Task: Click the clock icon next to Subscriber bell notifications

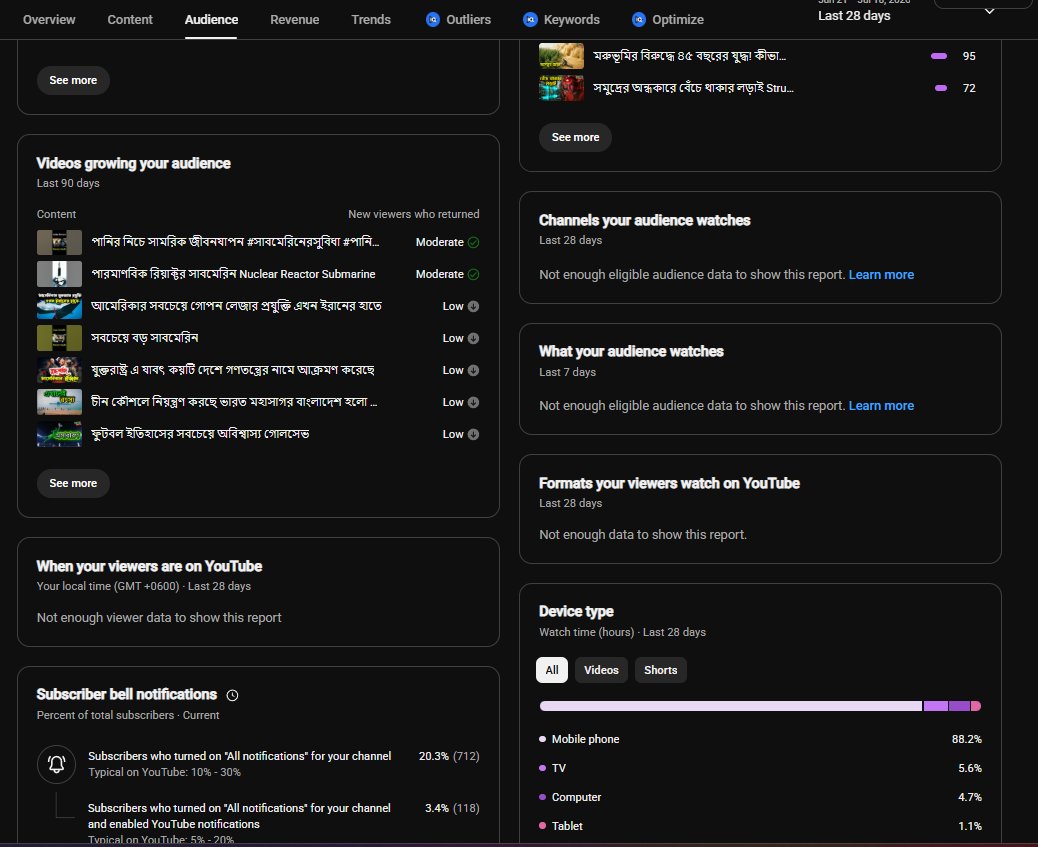Action: pos(232,695)
